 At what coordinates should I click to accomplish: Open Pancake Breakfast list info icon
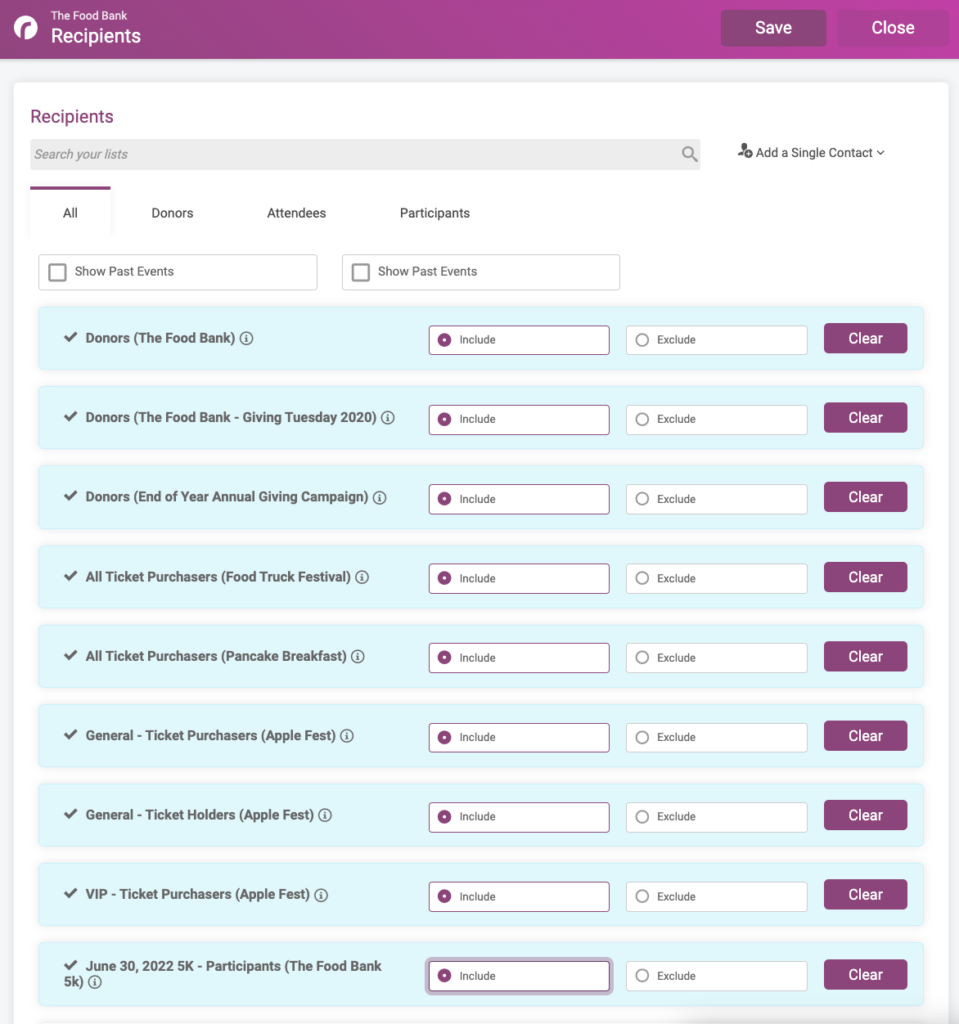click(357, 657)
